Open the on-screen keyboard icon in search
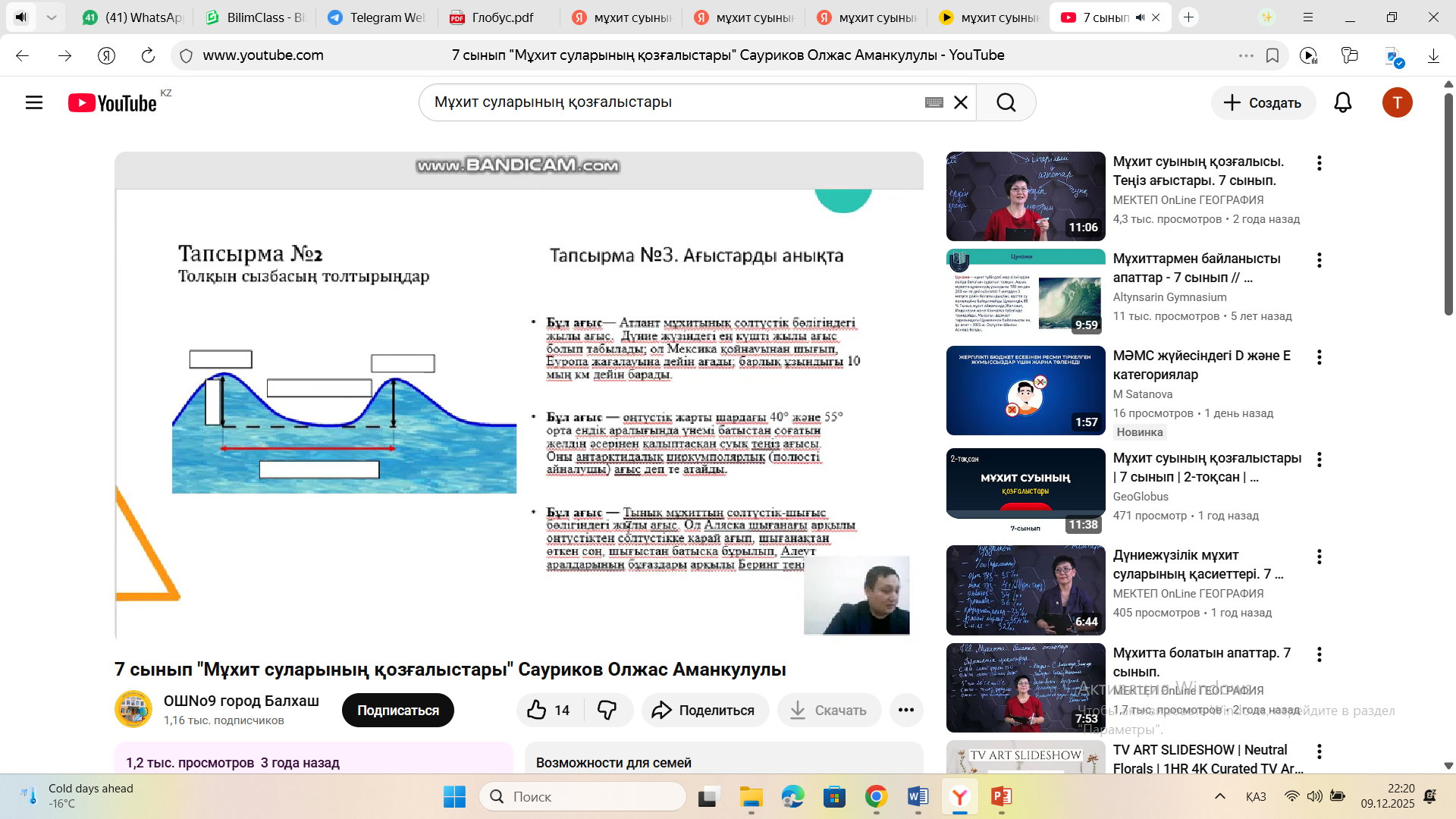This screenshot has width=1456, height=819. 934,102
